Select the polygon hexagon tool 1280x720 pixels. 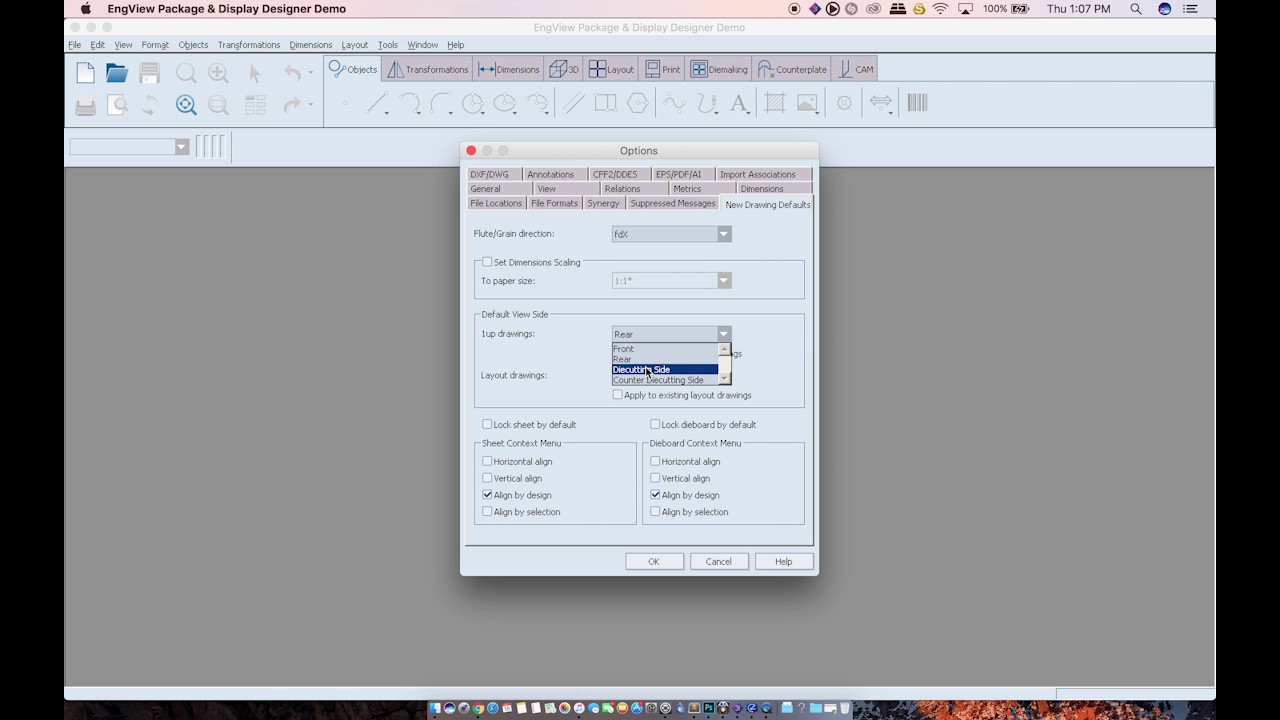(637, 103)
